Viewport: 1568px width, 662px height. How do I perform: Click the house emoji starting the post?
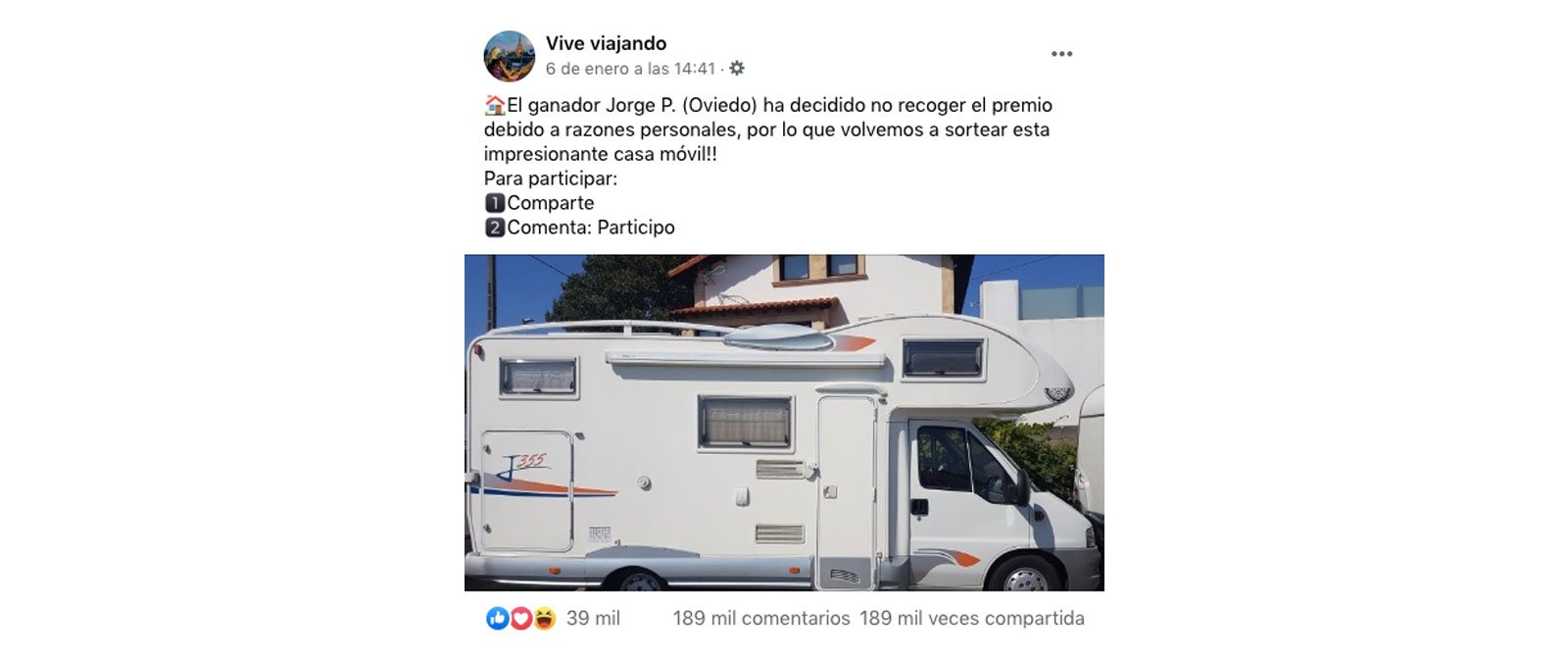click(x=495, y=105)
